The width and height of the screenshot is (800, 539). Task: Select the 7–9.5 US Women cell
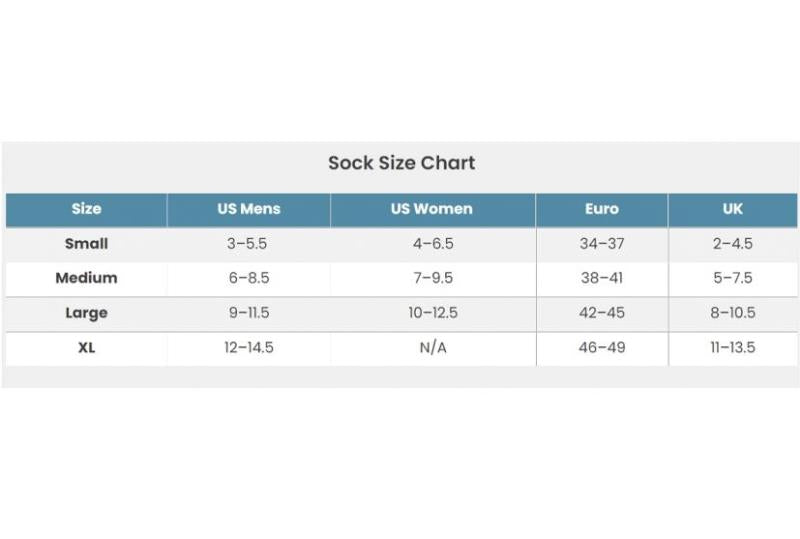point(432,278)
